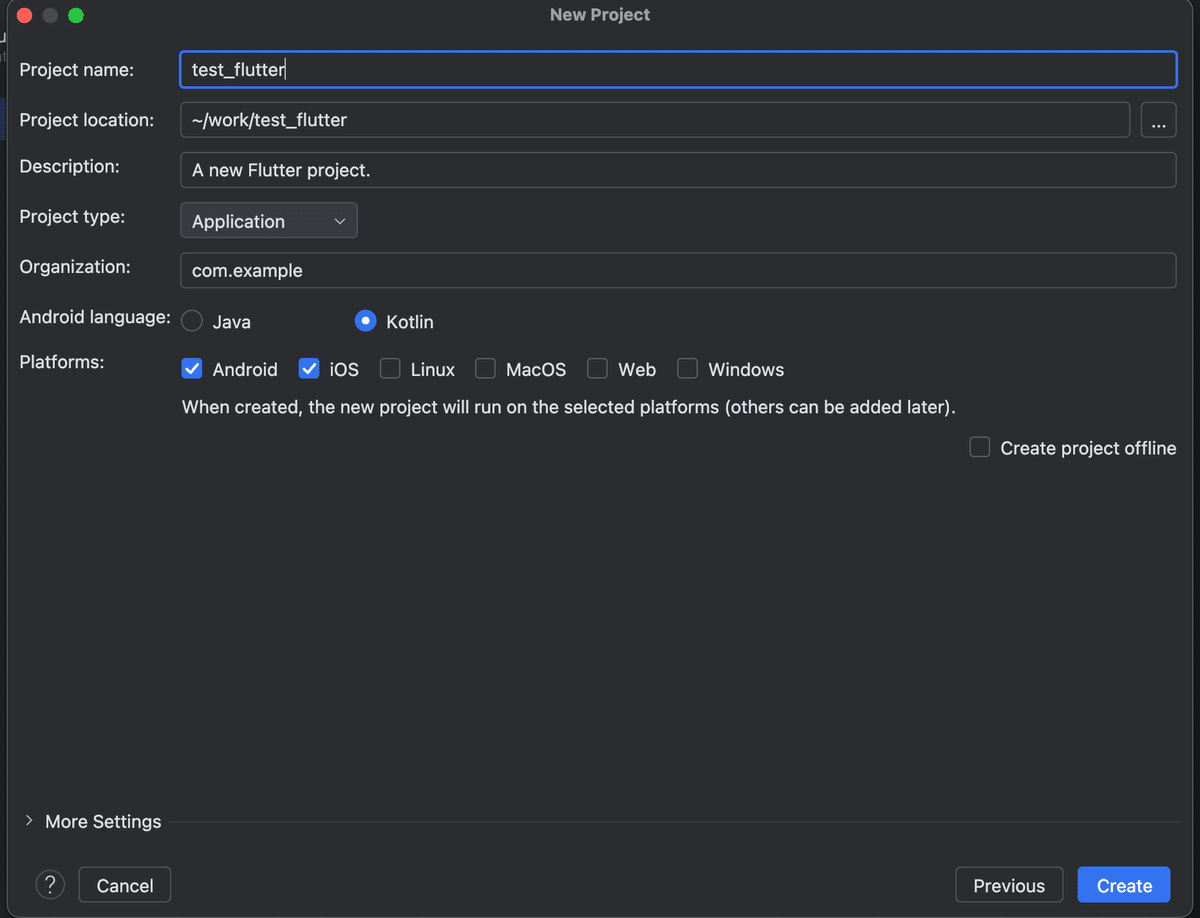Close the New Project window
The height and width of the screenshot is (918, 1200).
(24, 15)
